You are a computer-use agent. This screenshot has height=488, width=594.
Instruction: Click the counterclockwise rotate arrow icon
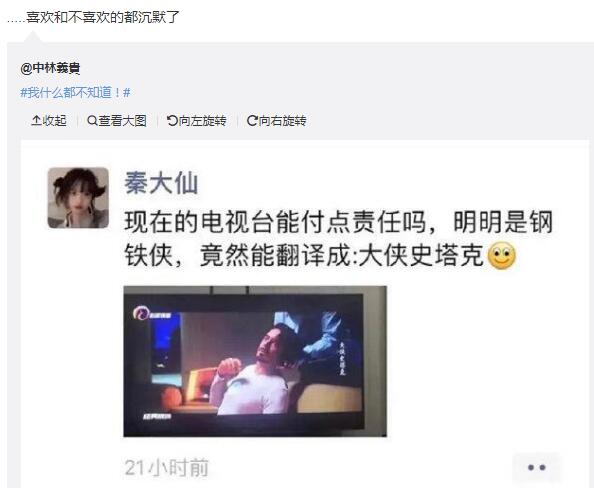[x=172, y=121]
